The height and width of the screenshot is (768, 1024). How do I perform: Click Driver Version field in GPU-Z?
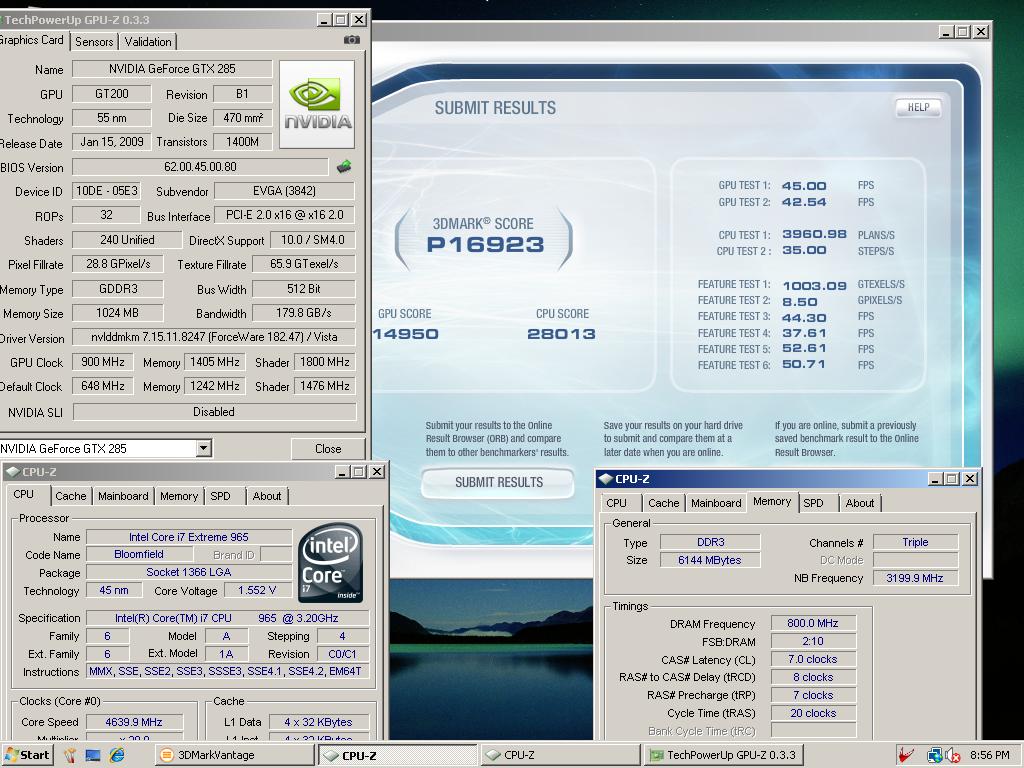click(x=214, y=337)
